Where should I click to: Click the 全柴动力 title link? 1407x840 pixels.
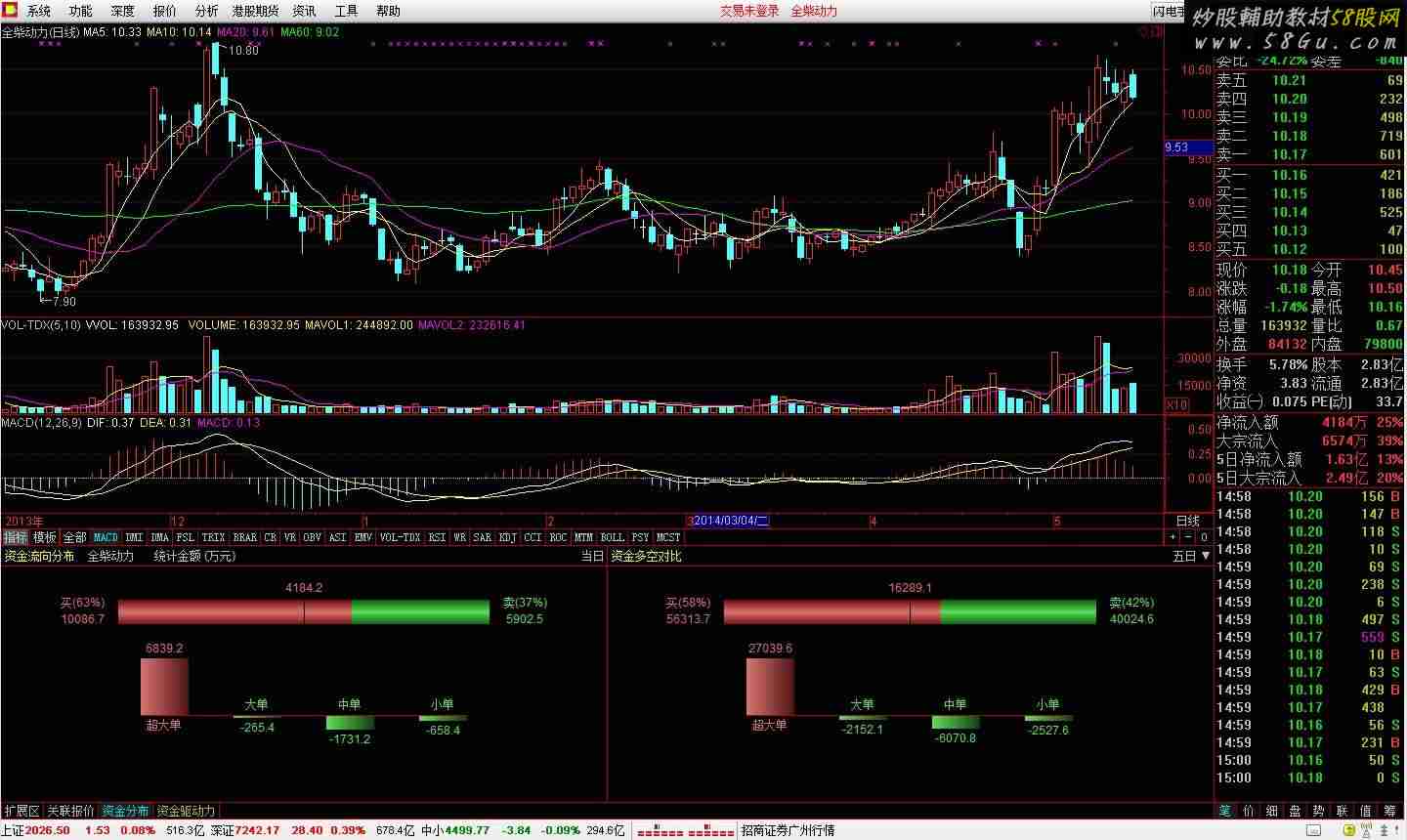(x=814, y=11)
